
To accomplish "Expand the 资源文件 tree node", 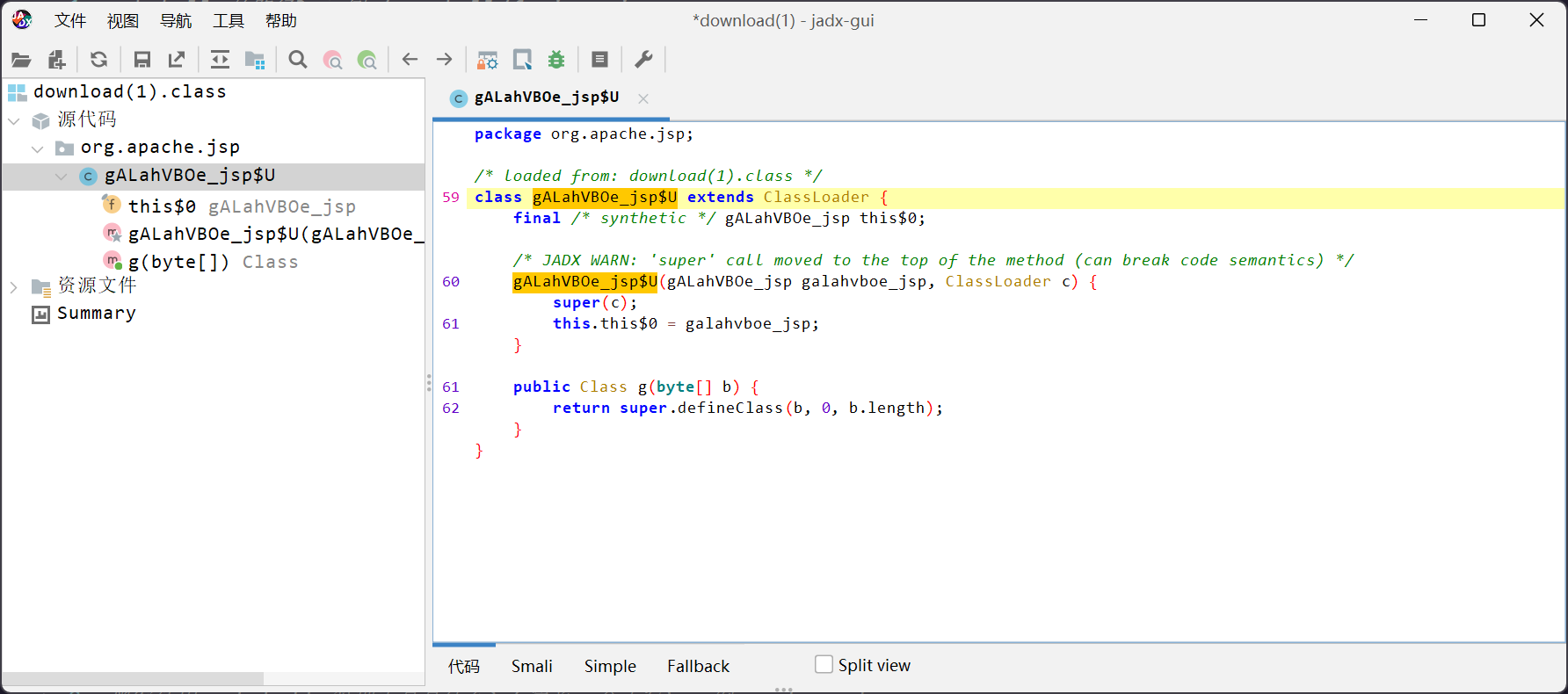I will point(14,286).
